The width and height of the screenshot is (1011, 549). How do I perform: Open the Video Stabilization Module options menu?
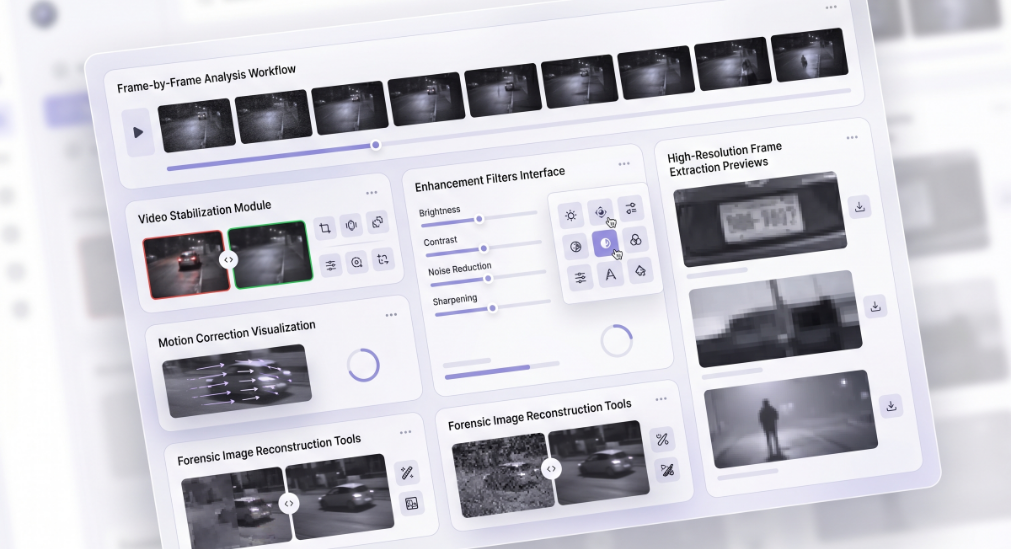(371, 193)
